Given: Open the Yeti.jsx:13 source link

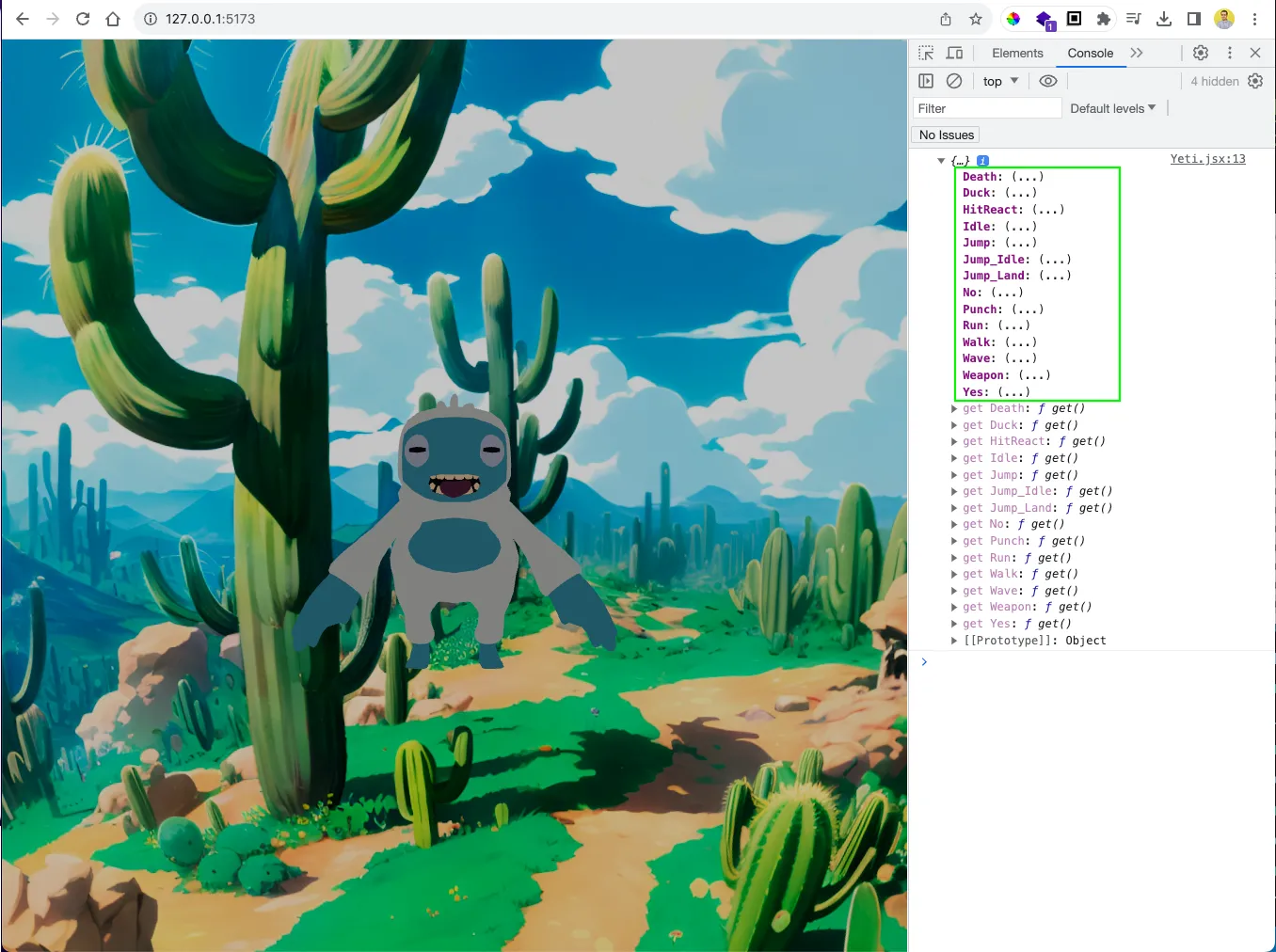Looking at the screenshot, I should tap(1207, 159).
